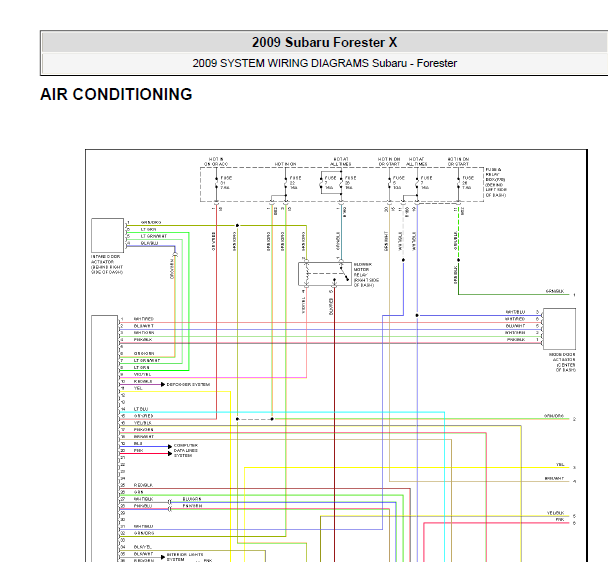Viewport: 608px width, 562px height.
Task: Select the "AIR CONDITIONING" heading
Action: tap(116, 94)
